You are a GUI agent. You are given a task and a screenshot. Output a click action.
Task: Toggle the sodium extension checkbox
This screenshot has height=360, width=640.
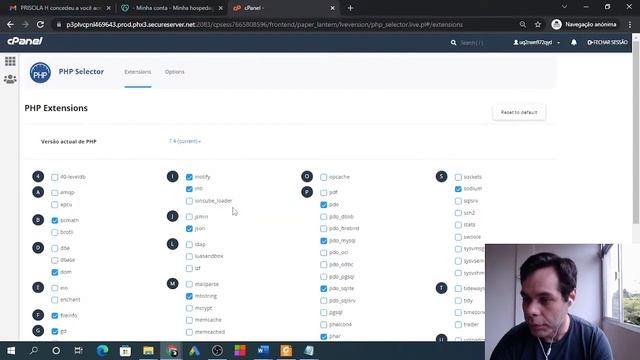coord(458,189)
